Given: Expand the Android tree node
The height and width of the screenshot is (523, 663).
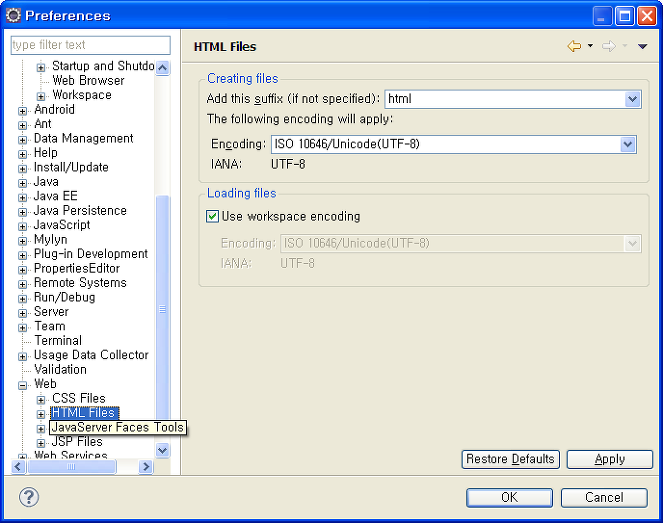Looking at the screenshot, I should click(x=22, y=111).
